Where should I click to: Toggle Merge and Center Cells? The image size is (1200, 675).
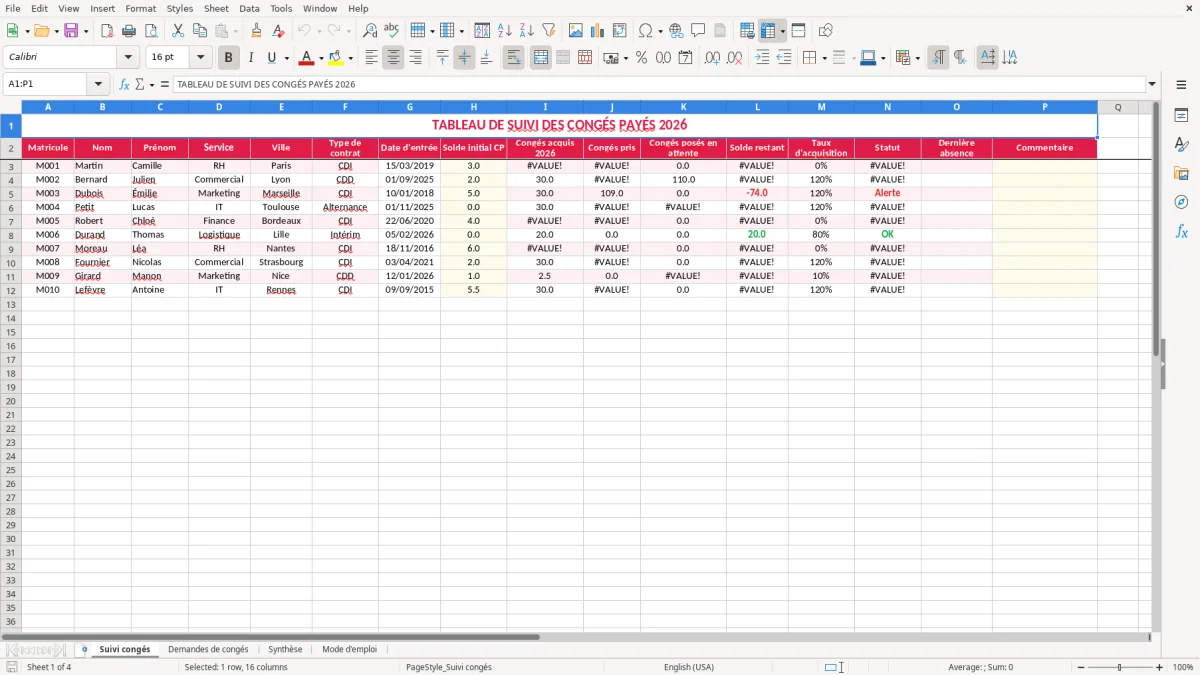click(540, 58)
